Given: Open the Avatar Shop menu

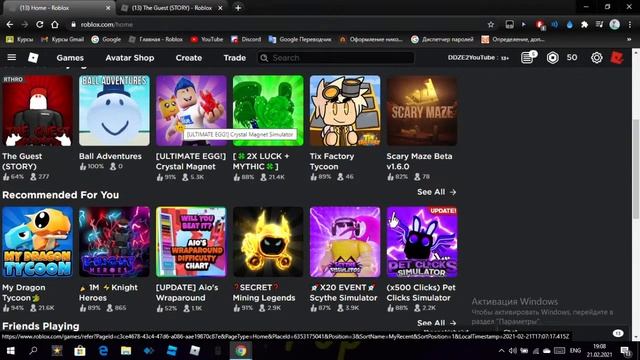Looking at the screenshot, I should tap(130, 58).
